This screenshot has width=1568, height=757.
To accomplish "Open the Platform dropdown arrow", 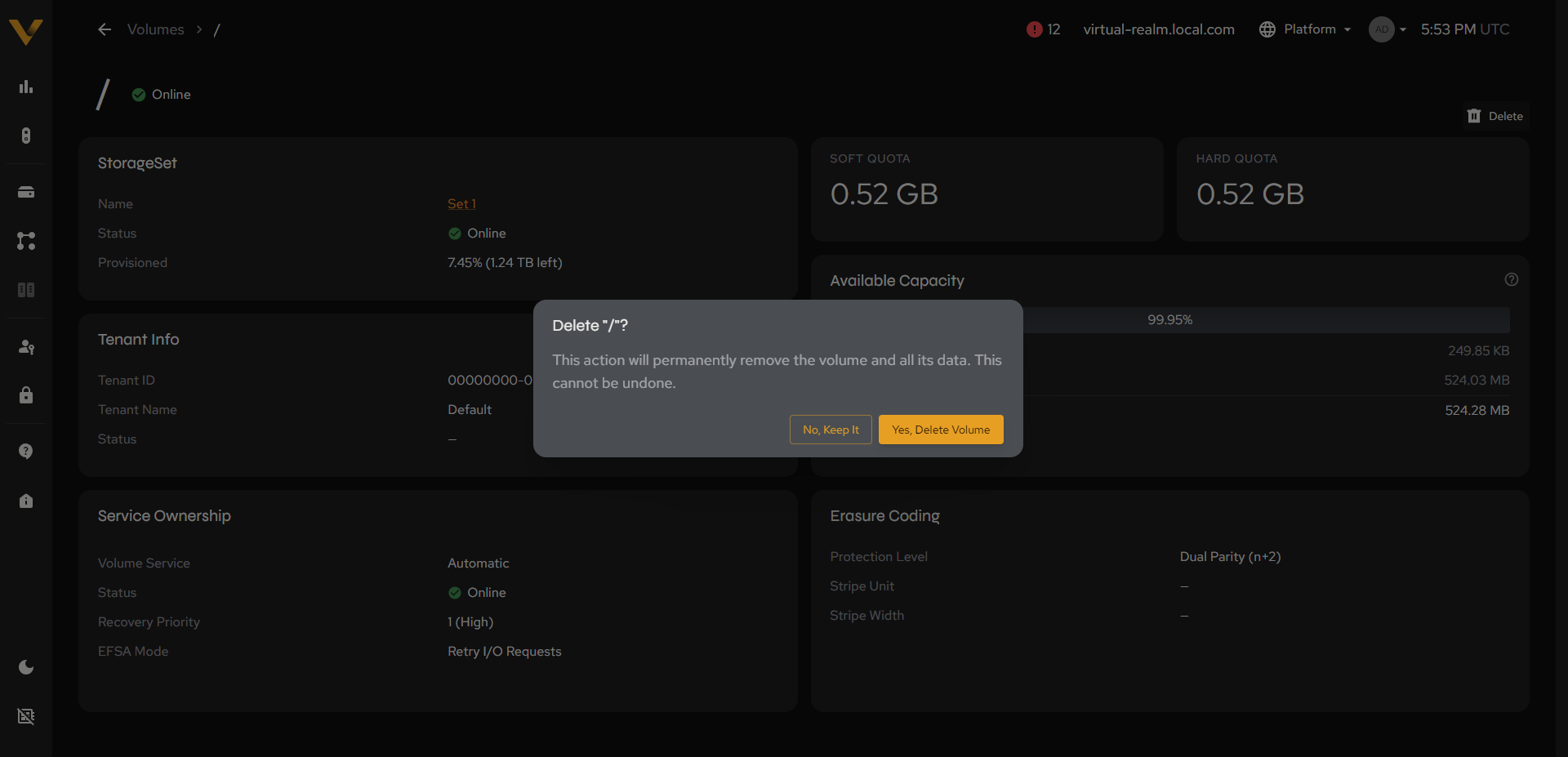I will (x=1347, y=29).
